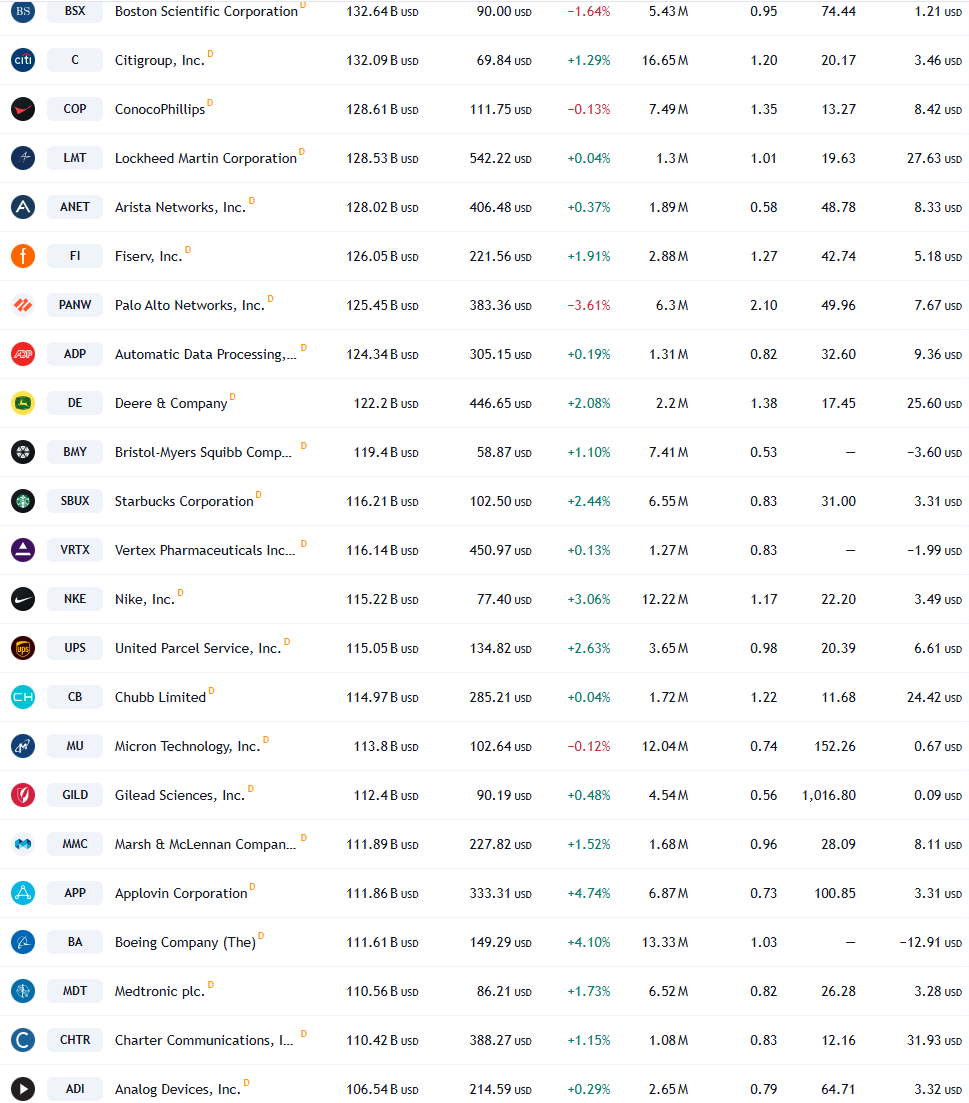The height and width of the screenshot is (1103, 969).
Task: Select Micron P/E value 152.26
Action: tap(835, 746)
